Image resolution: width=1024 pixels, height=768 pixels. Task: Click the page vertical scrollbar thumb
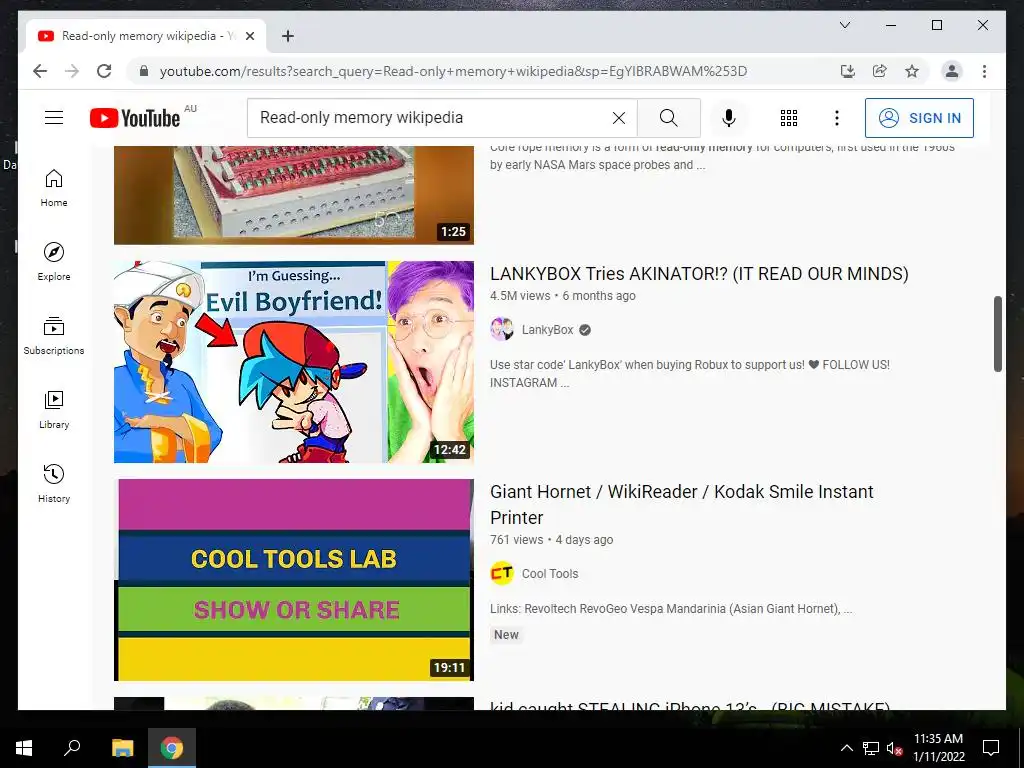tap(997, 334)
